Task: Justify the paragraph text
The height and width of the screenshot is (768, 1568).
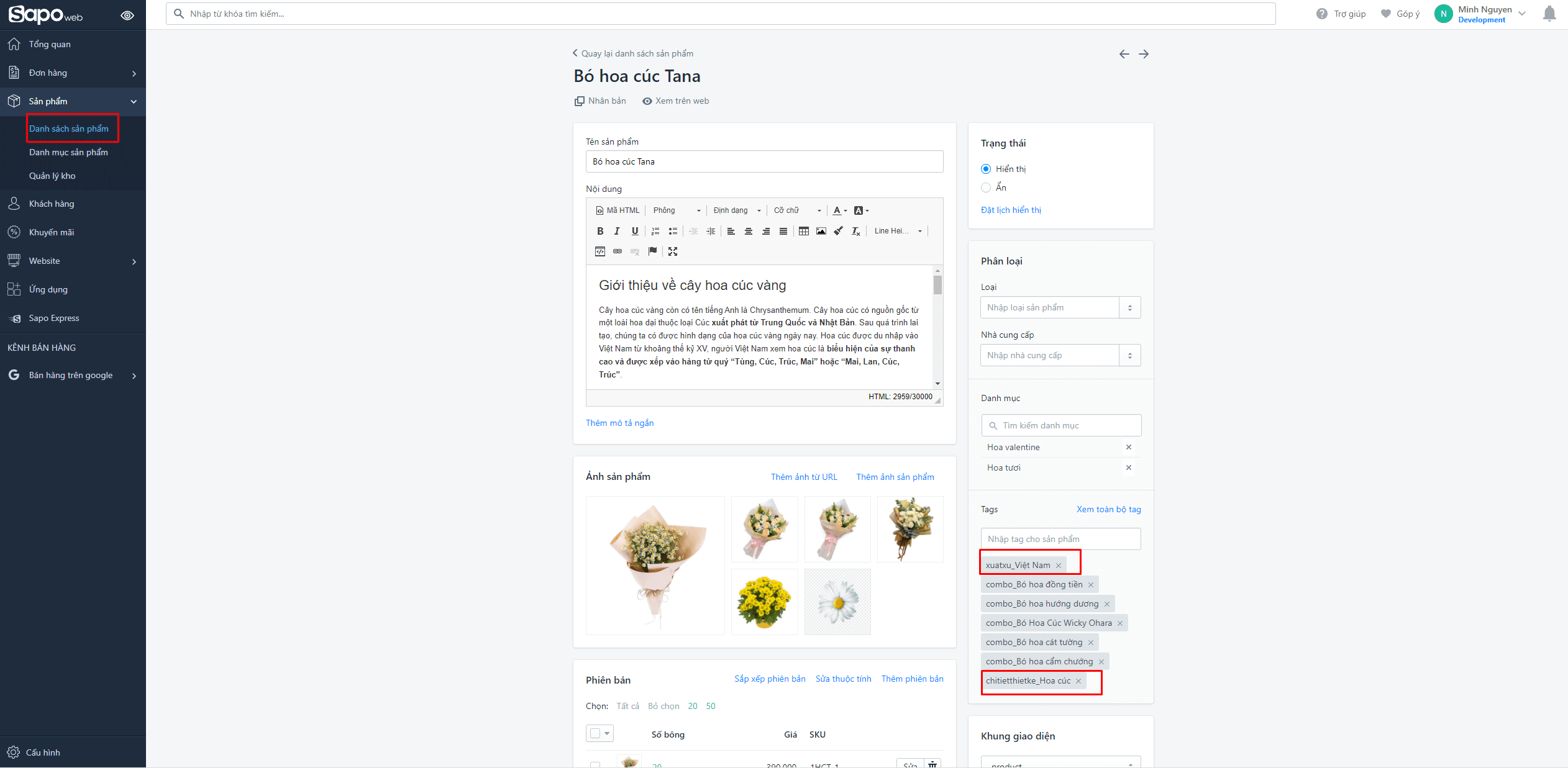Action: [x=783, y=231]
